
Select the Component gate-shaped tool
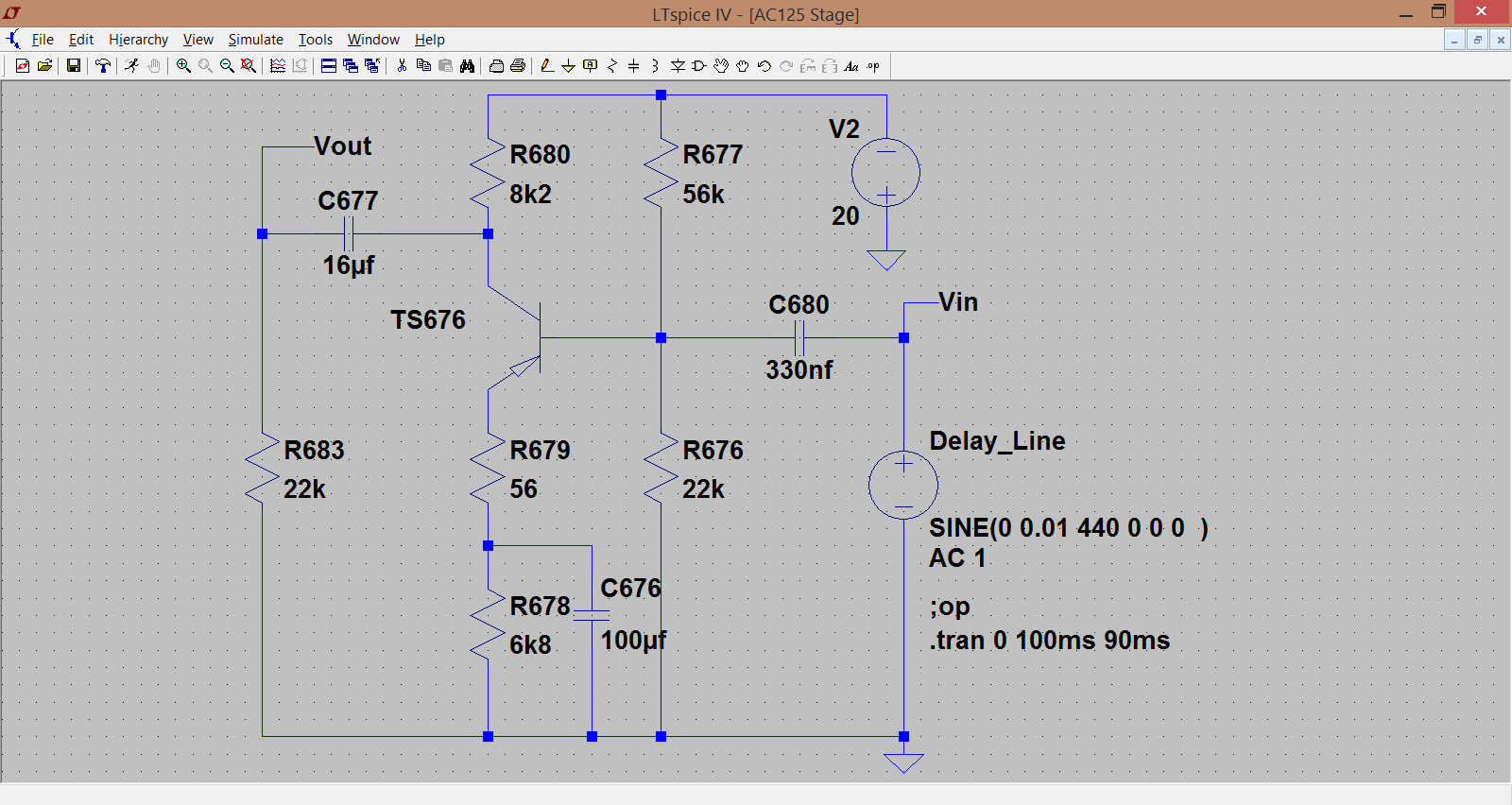(x=699, y=65)
